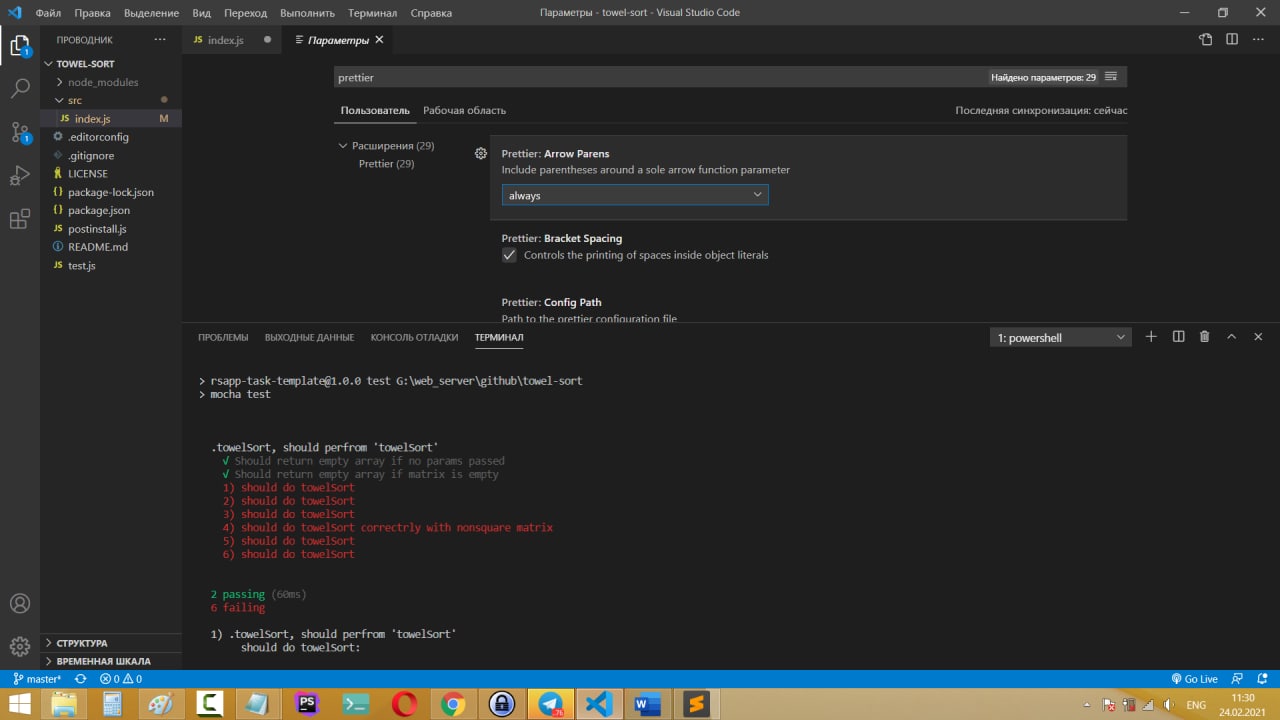Open the Windows Start menu
This screenshot has height=720, width=1280.
point(19,704)
